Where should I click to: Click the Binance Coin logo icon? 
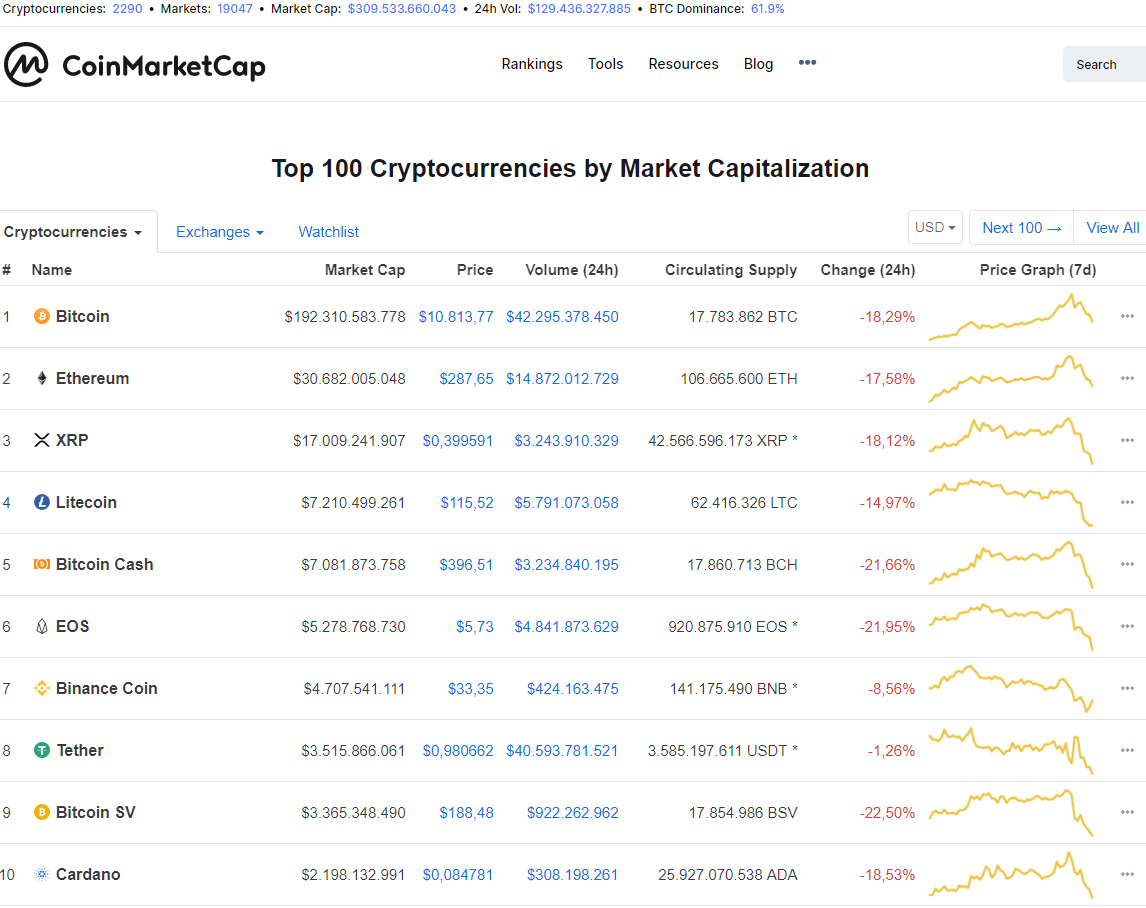coord(42,688)
